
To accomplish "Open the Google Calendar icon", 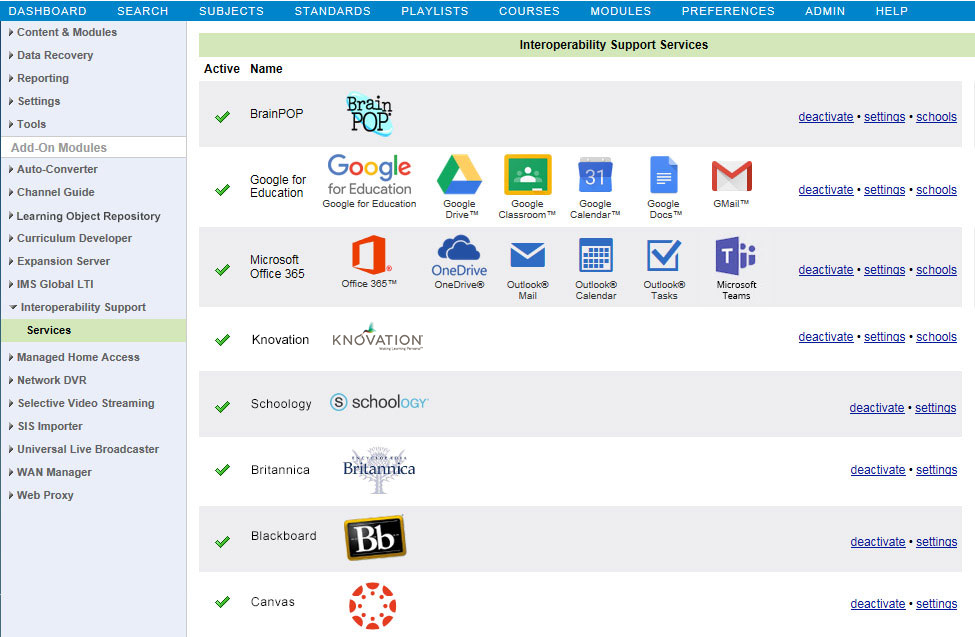I will coord(595,175).
